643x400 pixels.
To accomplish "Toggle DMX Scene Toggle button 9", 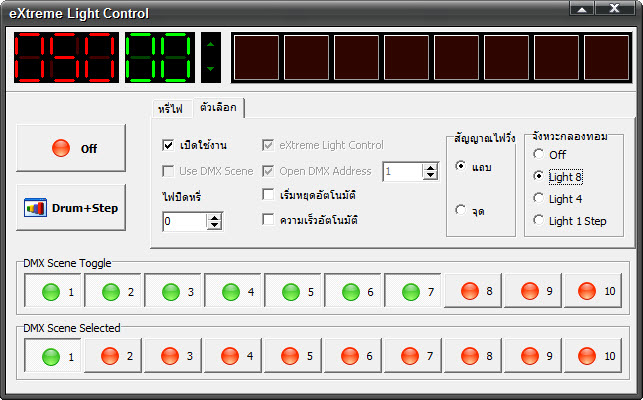I will tap(533, 291).
